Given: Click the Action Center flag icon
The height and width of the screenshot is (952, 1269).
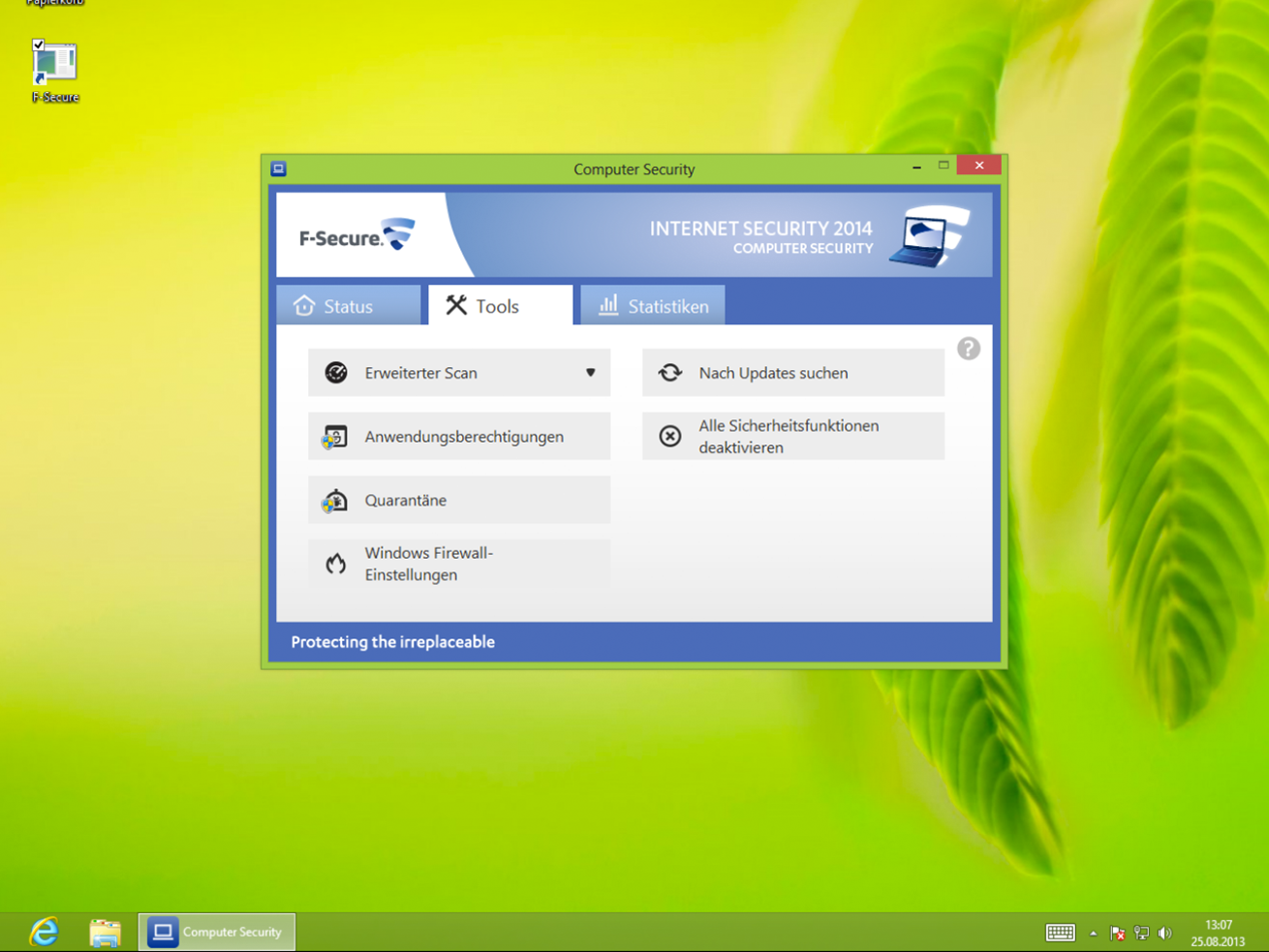Looking at the screenshot, I should click(1118, 934).
